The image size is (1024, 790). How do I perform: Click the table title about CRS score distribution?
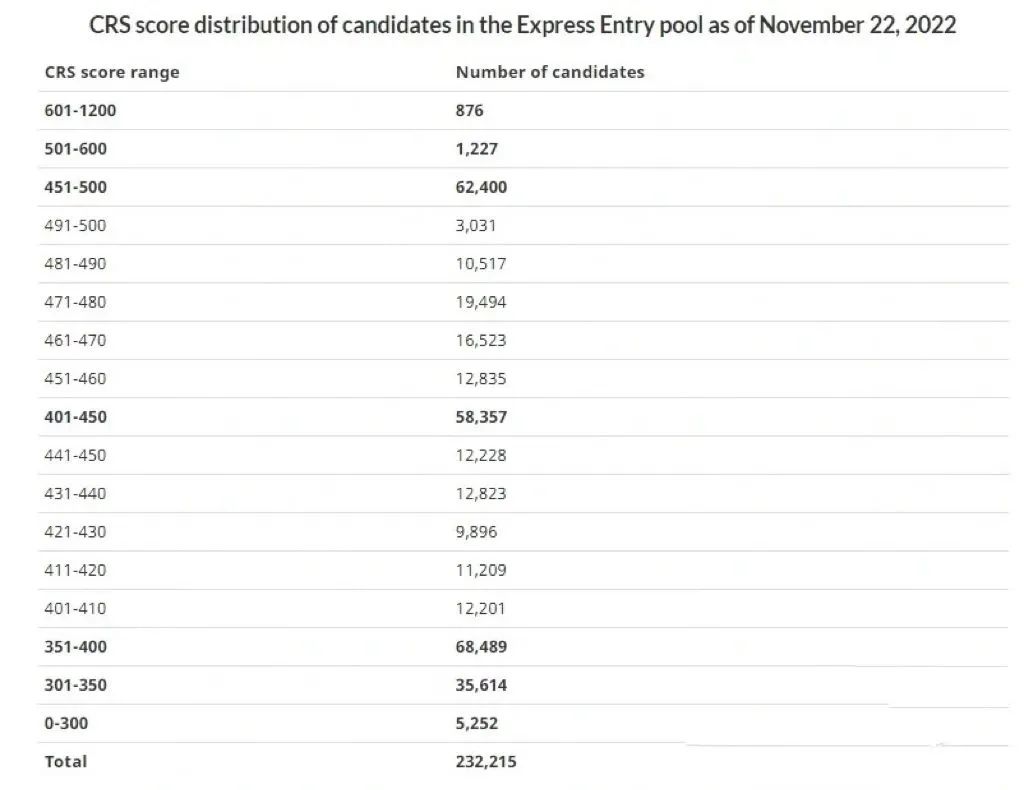[x=522, y=25]
